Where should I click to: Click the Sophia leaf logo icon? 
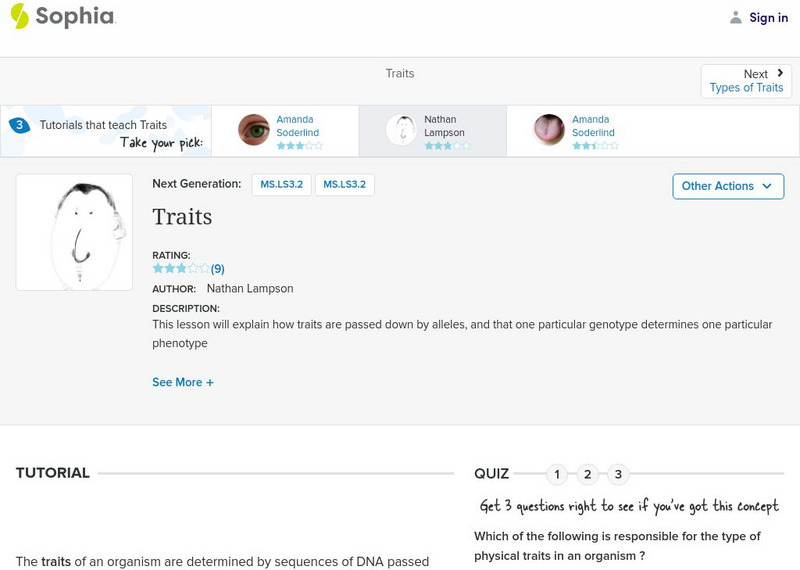[x=19, y=16]
